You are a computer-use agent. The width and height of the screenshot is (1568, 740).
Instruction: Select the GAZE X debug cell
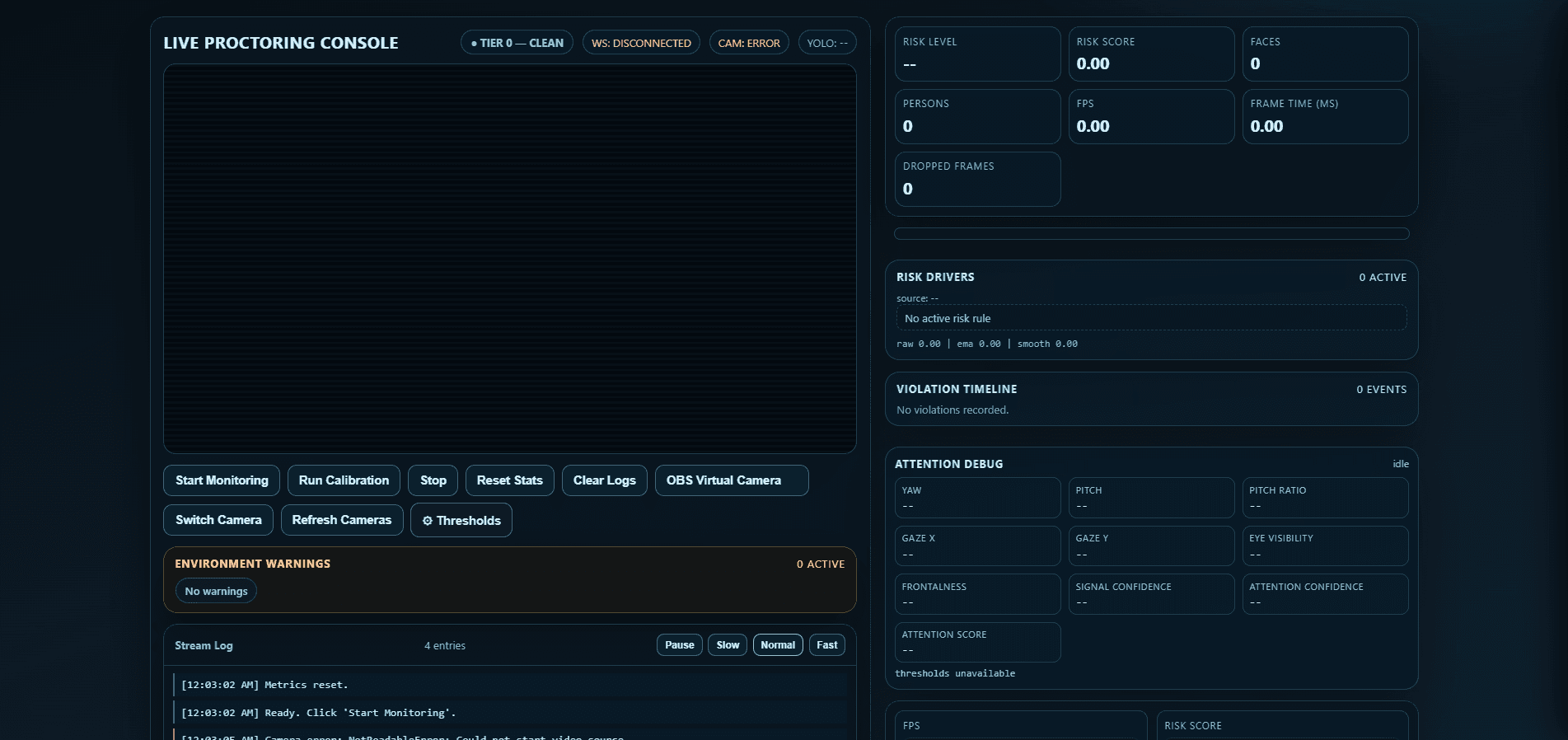[978, 546]
